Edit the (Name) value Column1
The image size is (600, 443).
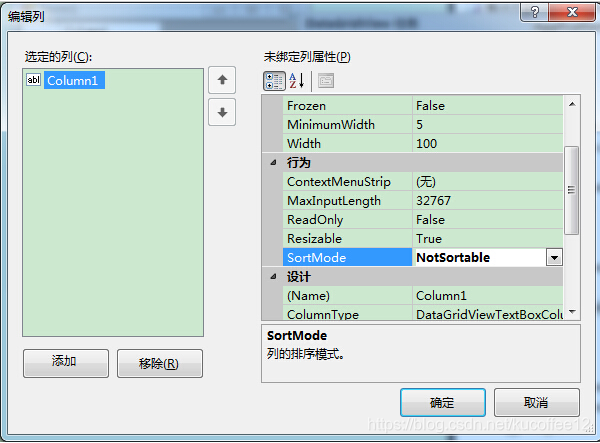[x=488, y=296]
